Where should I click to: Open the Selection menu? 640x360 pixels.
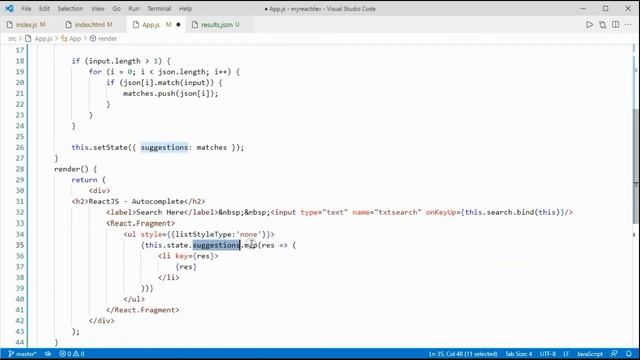click(70, 9)
